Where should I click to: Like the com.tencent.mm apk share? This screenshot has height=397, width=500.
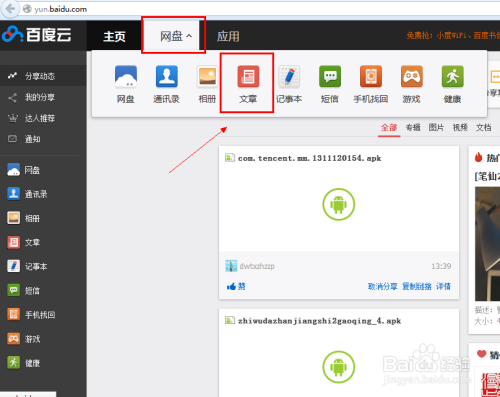[x=236, y=286]
